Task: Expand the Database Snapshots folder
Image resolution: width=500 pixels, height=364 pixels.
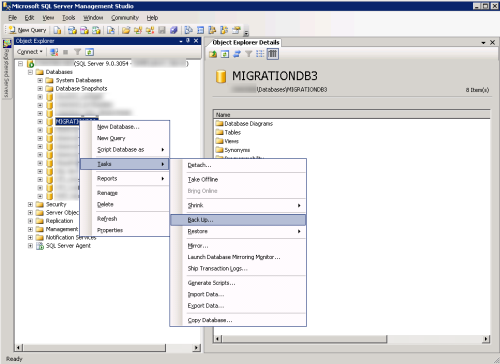Action: pos(40,89)
